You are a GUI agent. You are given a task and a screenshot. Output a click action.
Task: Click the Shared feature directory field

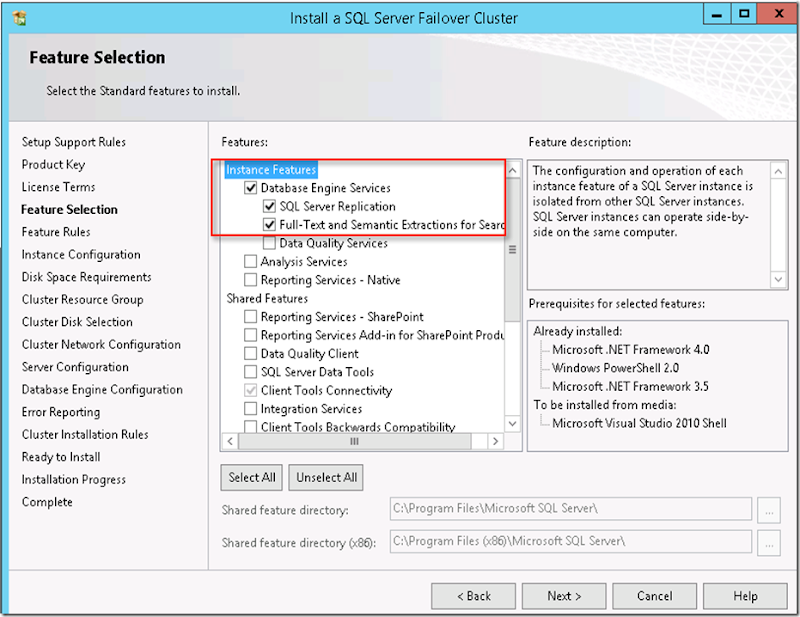(571, 509)
